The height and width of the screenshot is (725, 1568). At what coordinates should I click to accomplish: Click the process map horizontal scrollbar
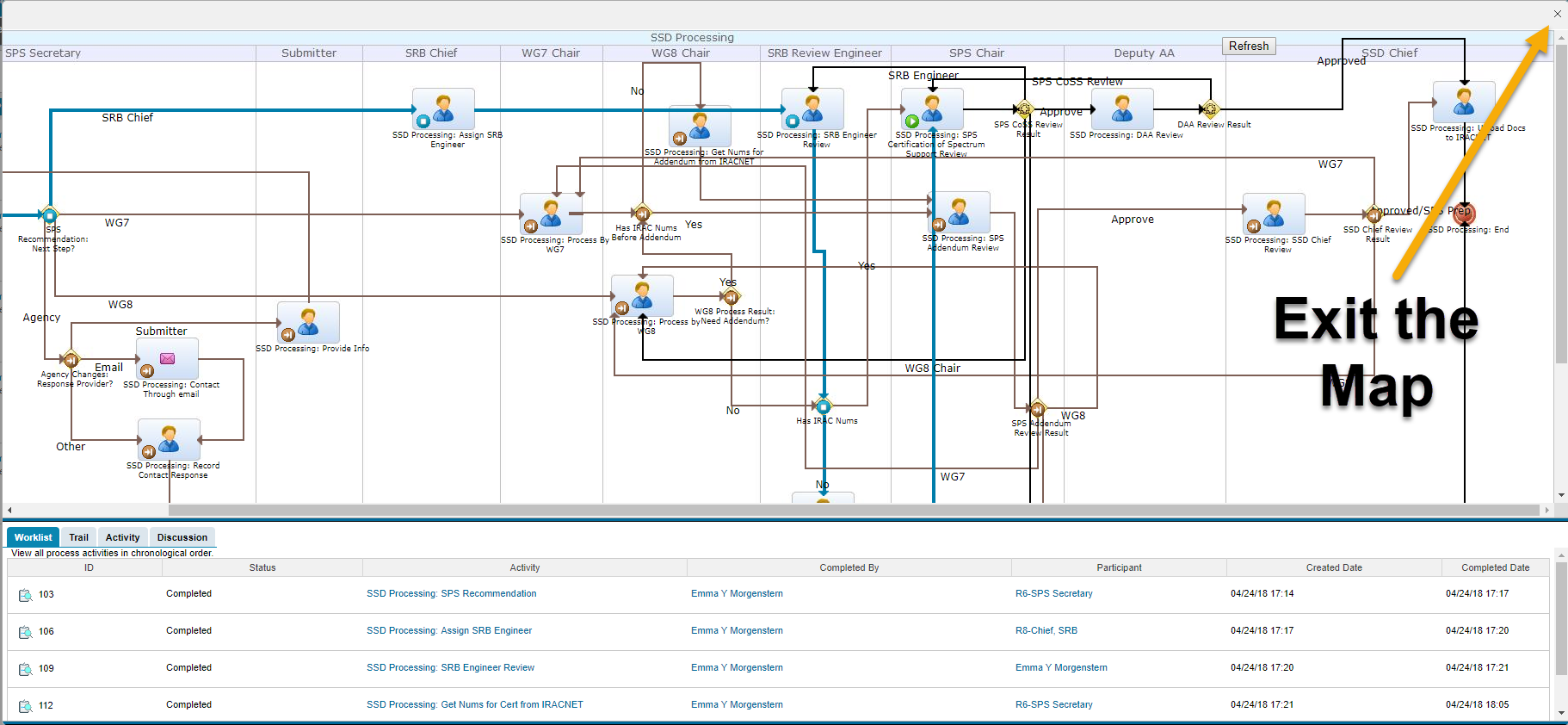point(852,510)
